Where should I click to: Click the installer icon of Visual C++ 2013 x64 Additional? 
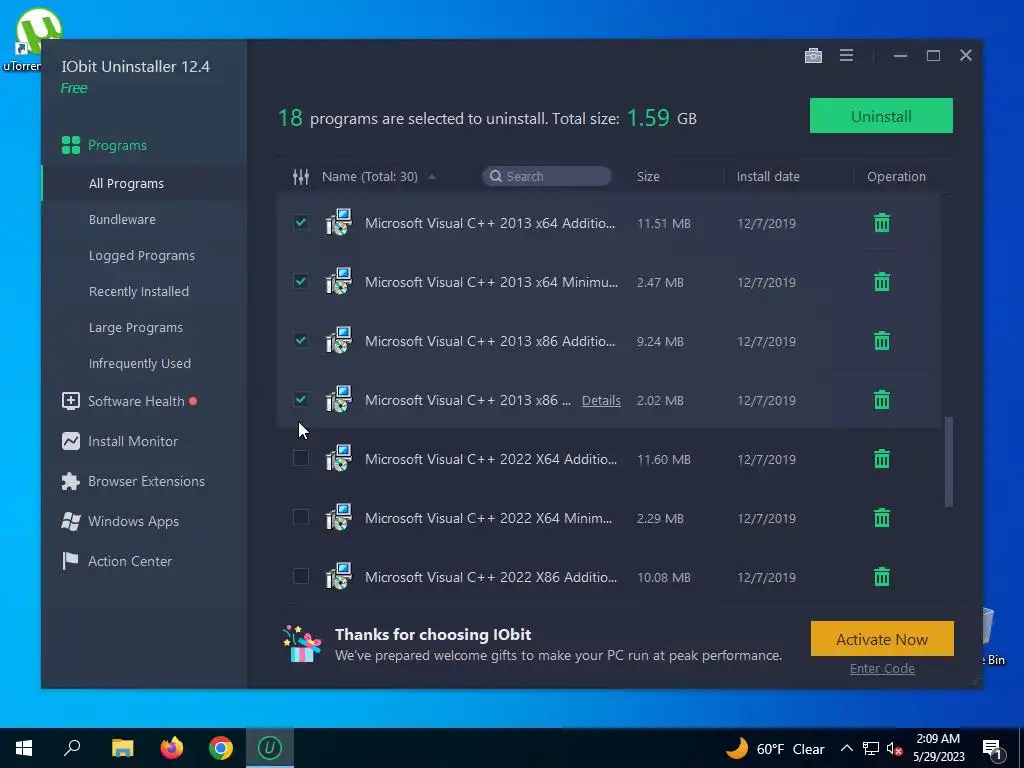pos(338,222)
